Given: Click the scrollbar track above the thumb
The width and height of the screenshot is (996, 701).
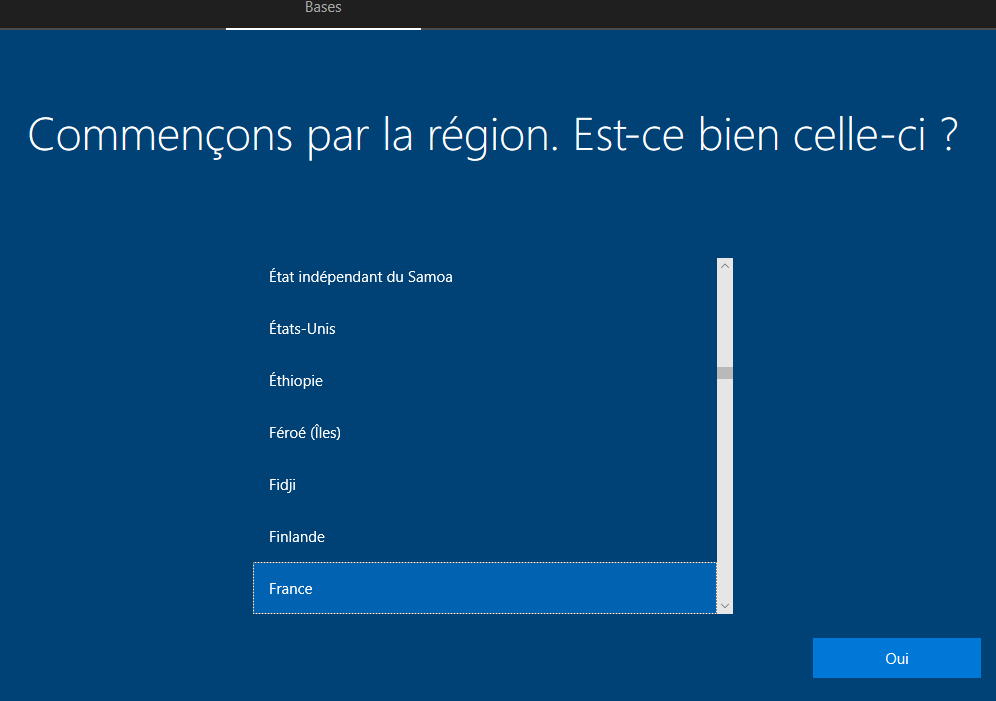Looking at the screenshot, I should click(725, 320).
